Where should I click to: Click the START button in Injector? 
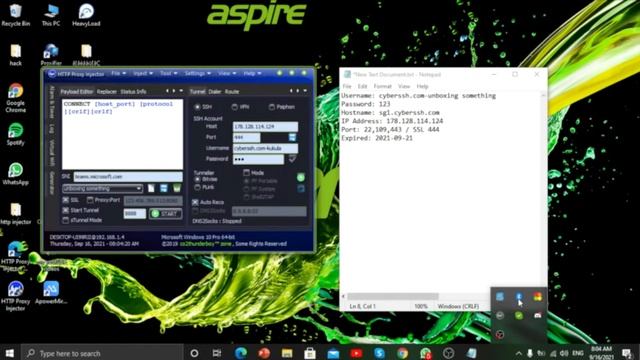(x=165, y=213)
